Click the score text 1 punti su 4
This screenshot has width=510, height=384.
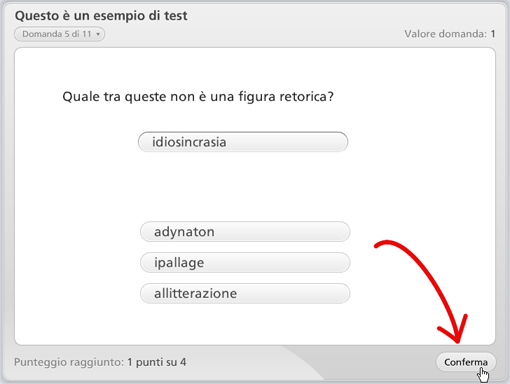pyautogui.click(x=157, y=362)
